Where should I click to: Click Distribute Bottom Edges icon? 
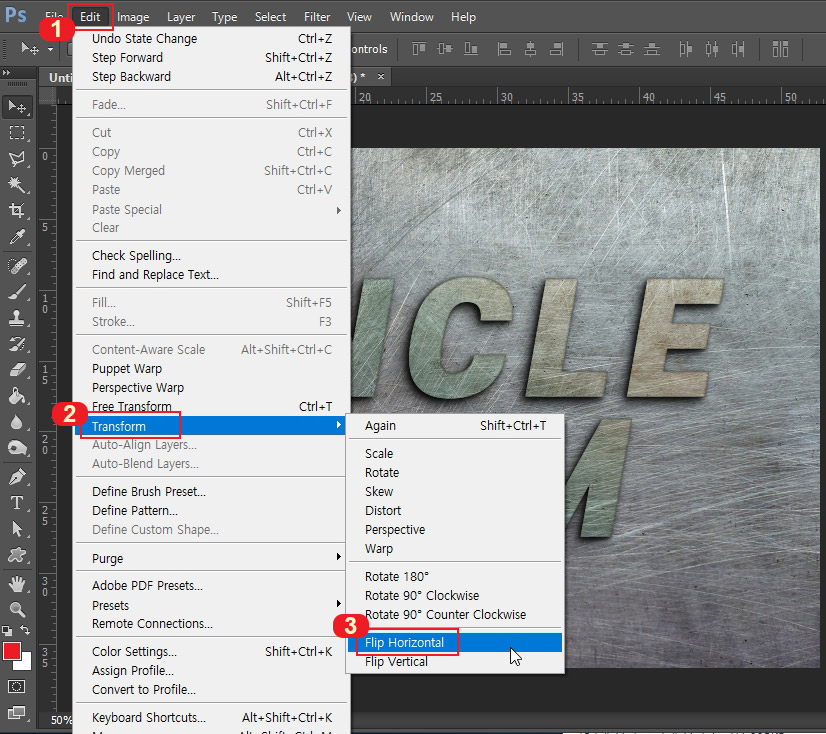click(x=652, y=50)
